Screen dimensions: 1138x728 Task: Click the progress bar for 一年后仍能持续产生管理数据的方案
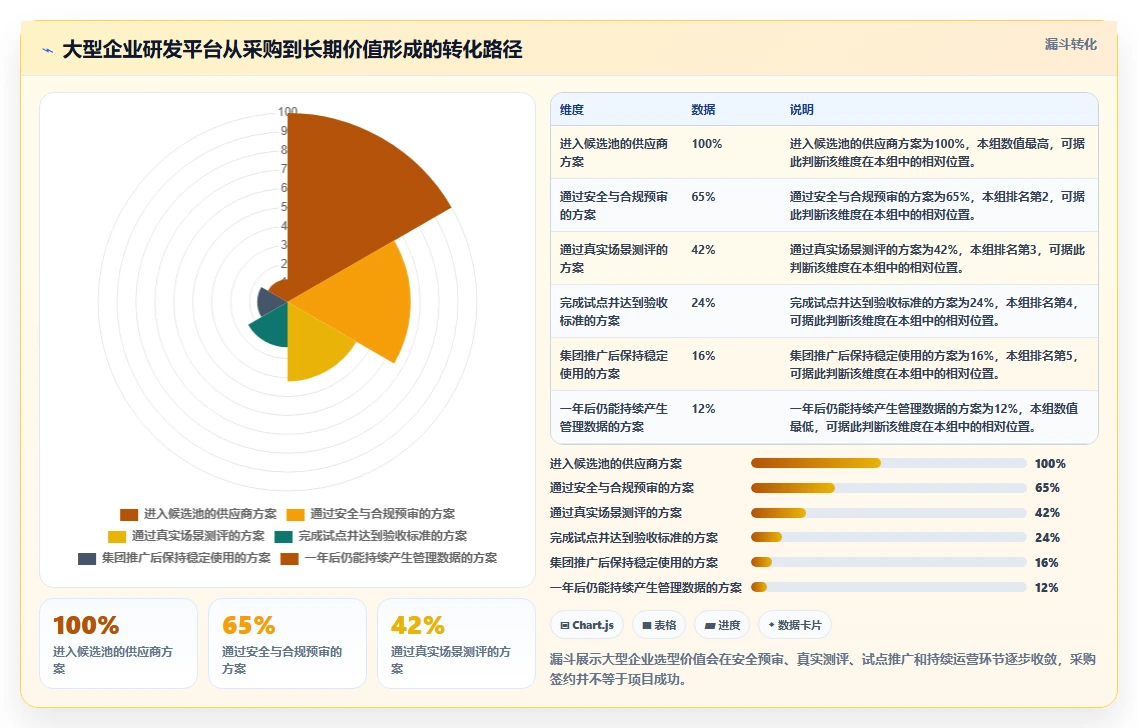click(x=888, y=587)
